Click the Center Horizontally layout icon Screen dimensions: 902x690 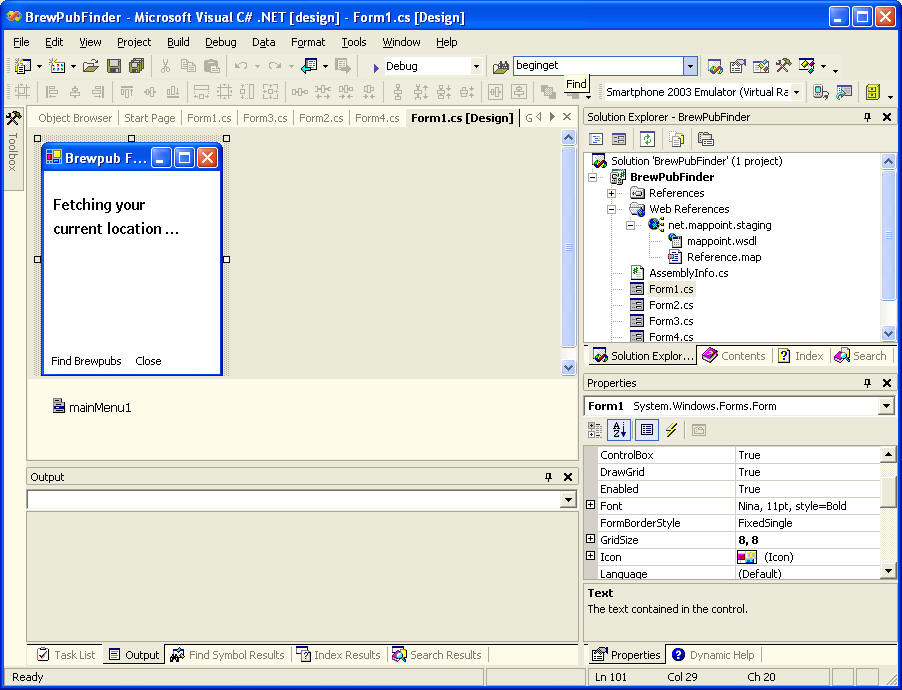click(x=495, y=92)
